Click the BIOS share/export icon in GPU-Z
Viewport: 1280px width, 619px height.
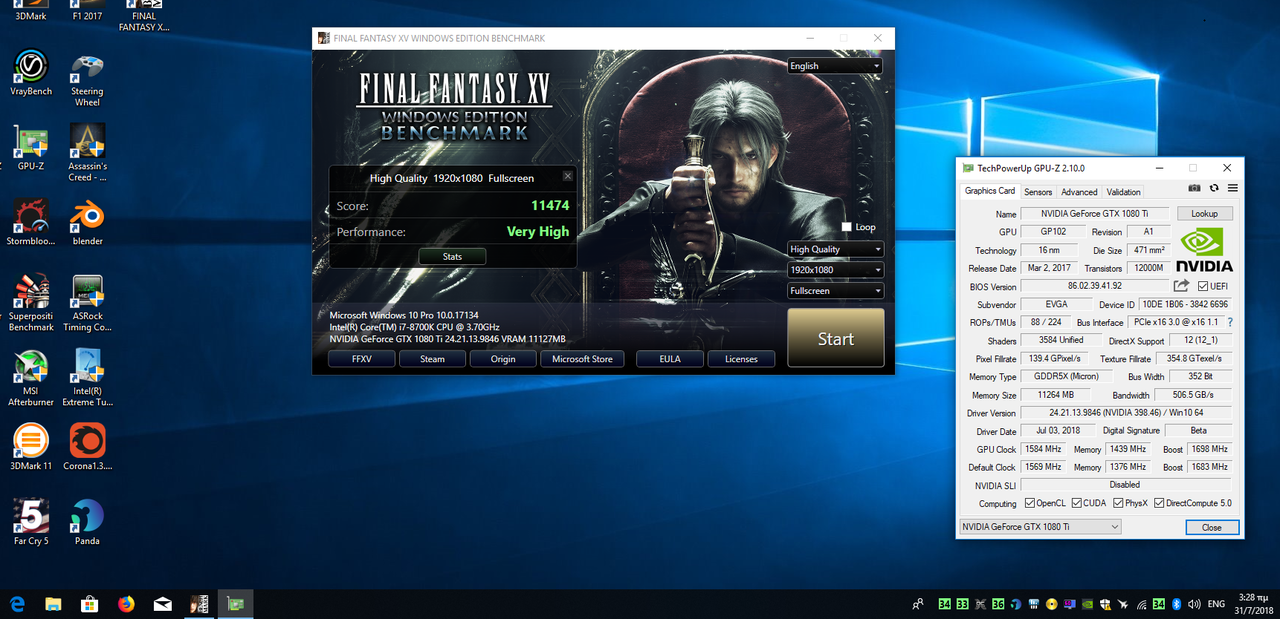click(x=1181, y=286)
